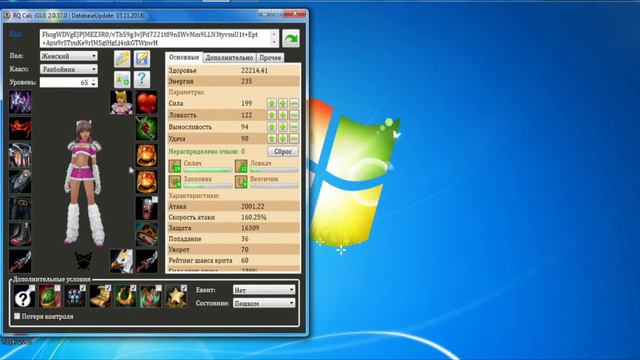This screenshot has width=640, height=360.
Task: Select the dagger slot in the right column
Action: (147, 261)
